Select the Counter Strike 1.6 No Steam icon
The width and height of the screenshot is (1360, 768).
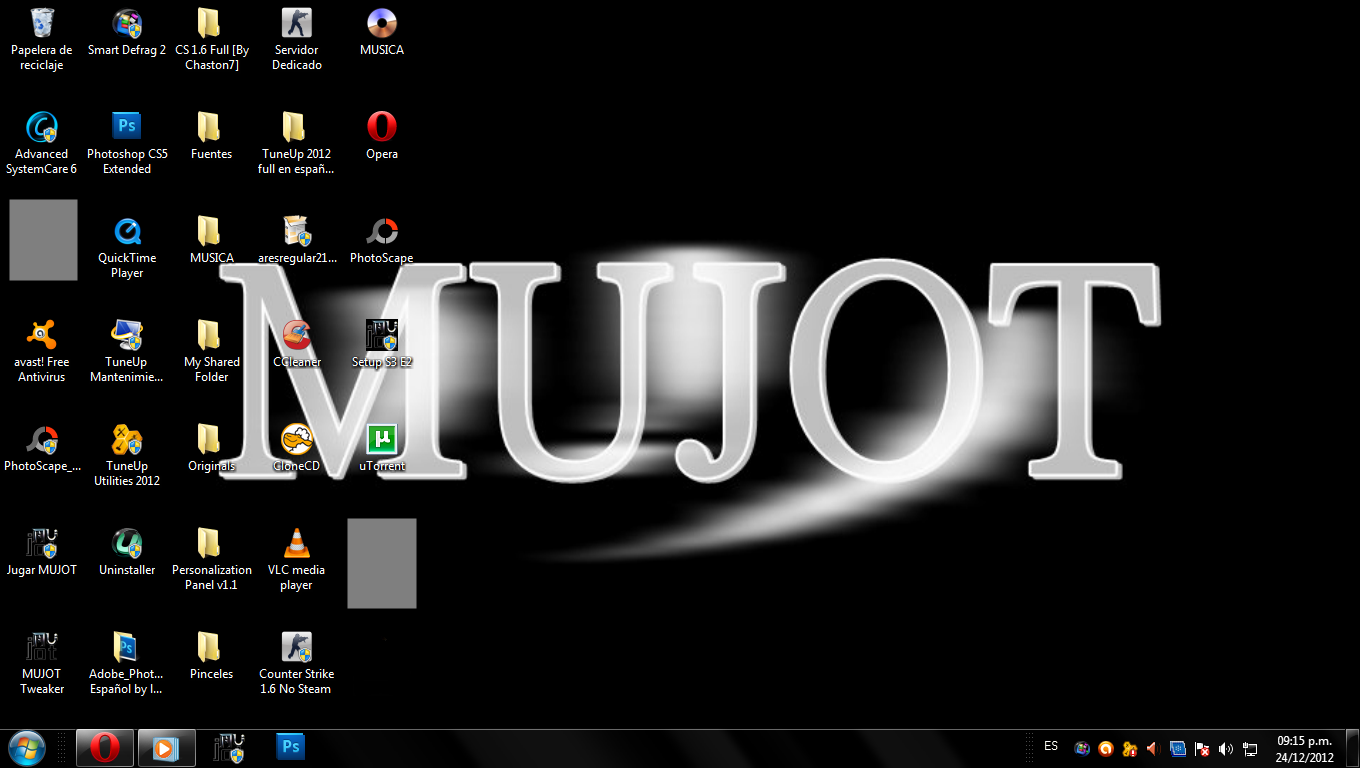point(297,648)
